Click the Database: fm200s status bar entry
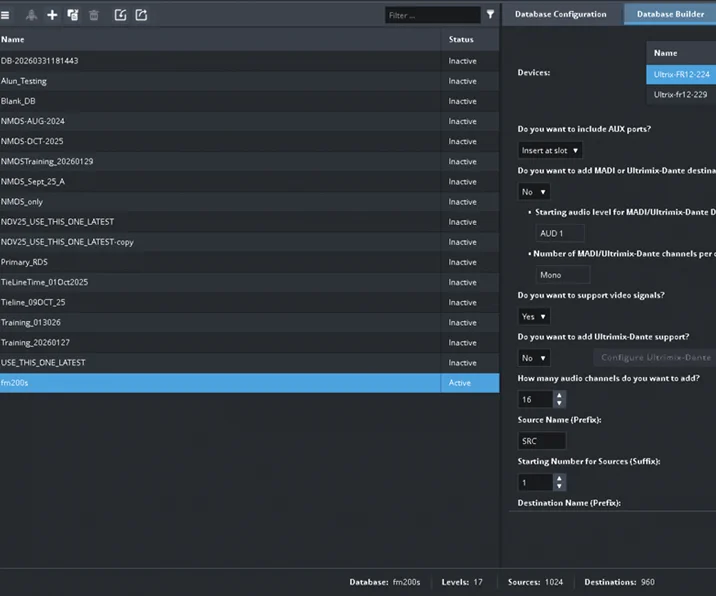 [384, 582]
